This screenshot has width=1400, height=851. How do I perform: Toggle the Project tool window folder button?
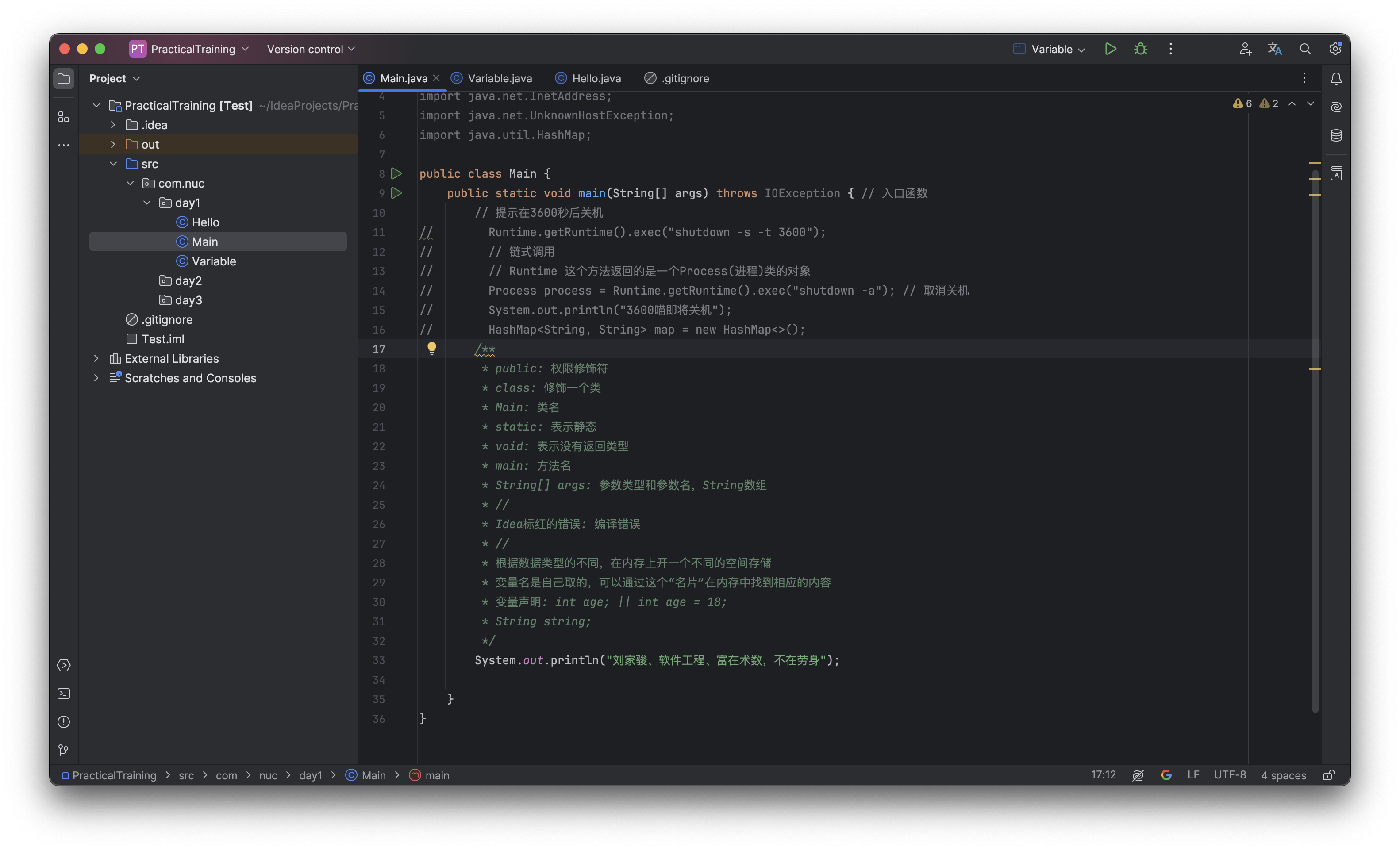(x=64, y=78)
